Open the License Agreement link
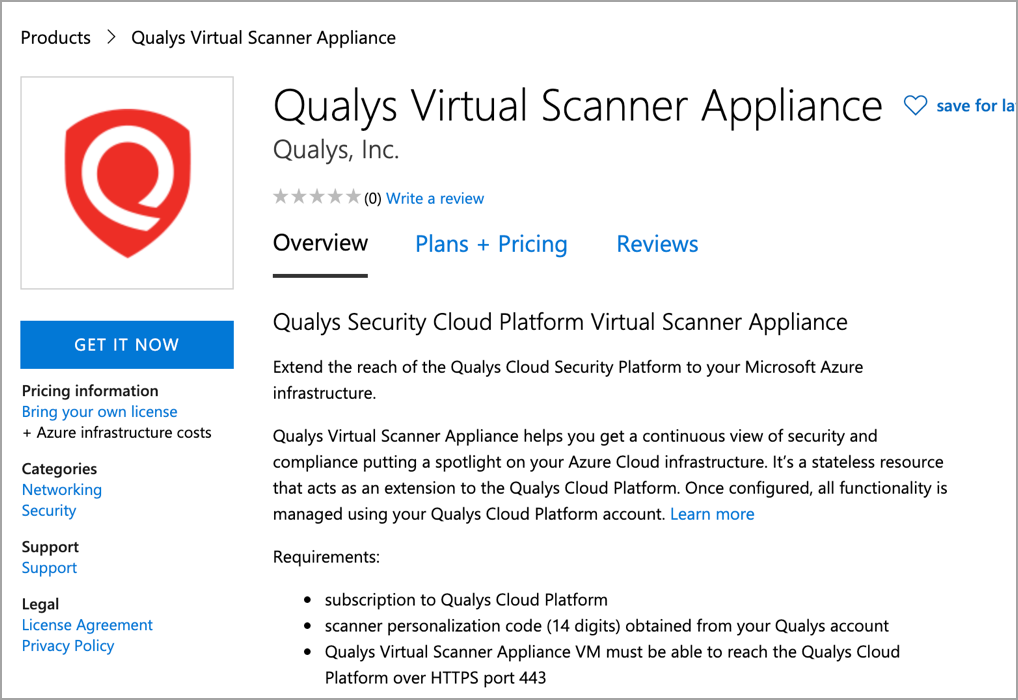Viewport: 1018px width, 700px height. 87,625
